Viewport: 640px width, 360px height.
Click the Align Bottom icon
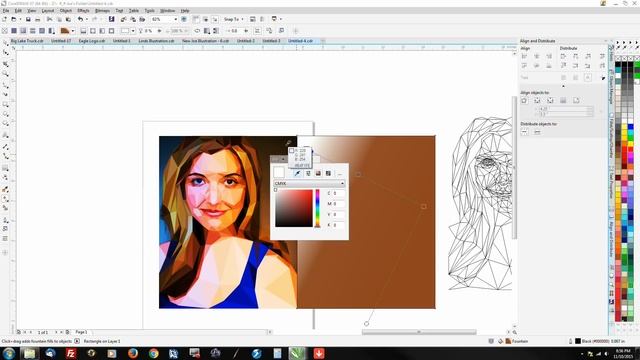coord(549,65)
